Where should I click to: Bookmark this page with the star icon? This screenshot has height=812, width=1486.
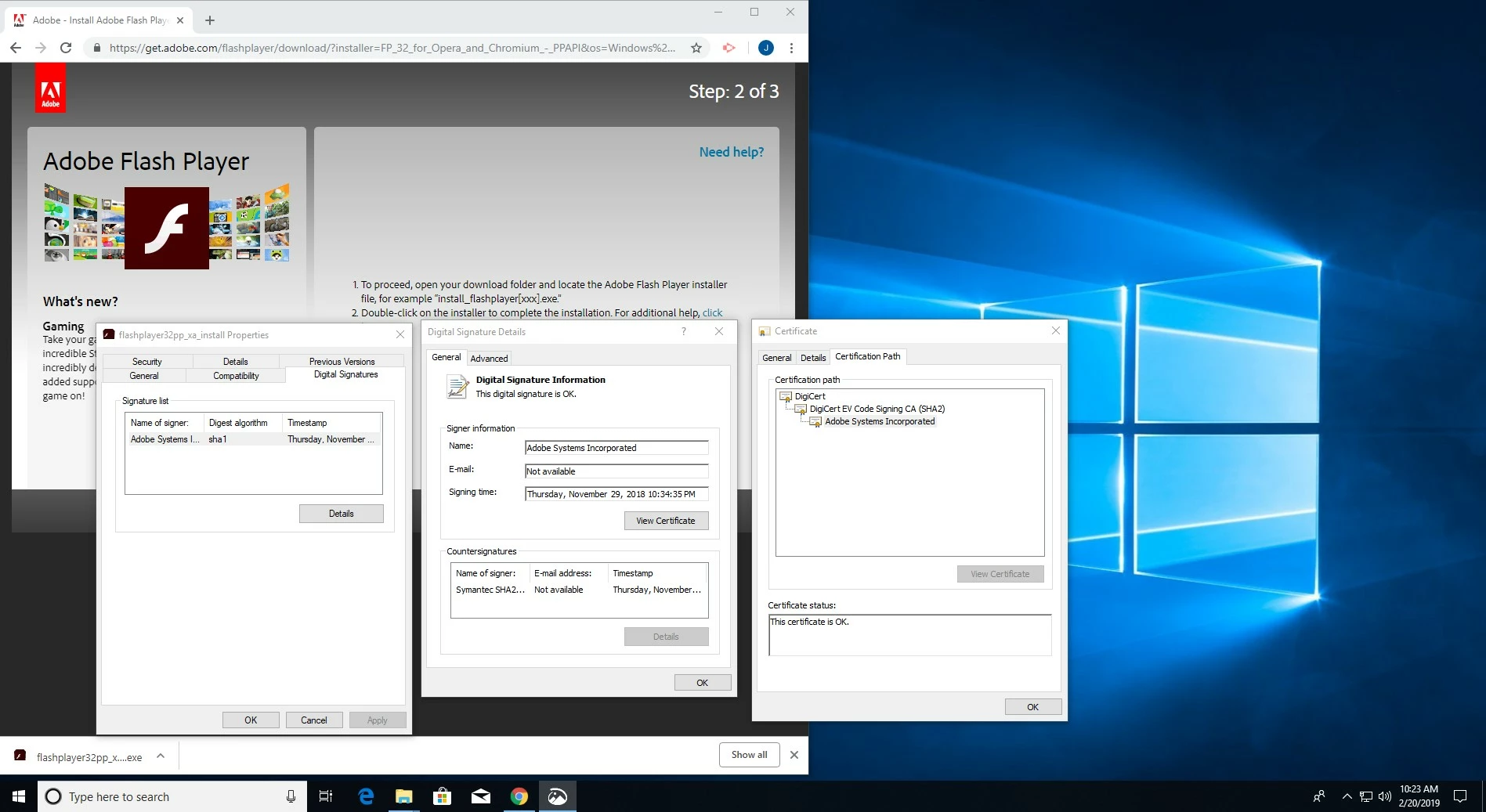point(696,48)
